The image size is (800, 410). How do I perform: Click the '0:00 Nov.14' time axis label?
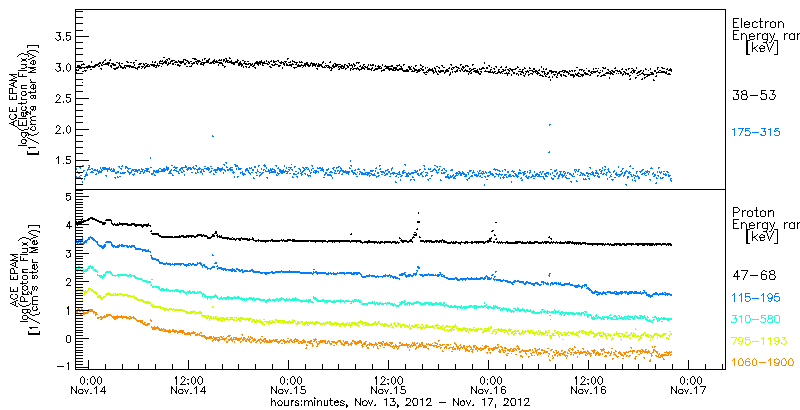89,385
